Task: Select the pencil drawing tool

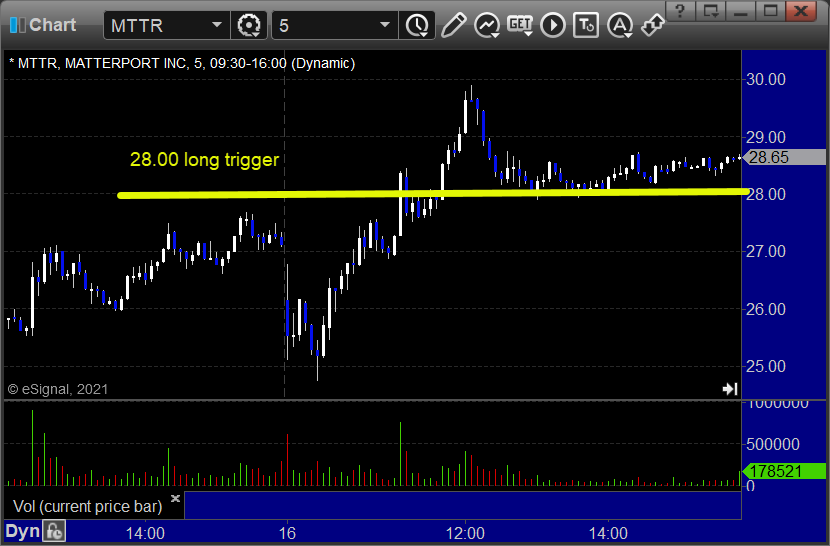Action: [454, 25]
